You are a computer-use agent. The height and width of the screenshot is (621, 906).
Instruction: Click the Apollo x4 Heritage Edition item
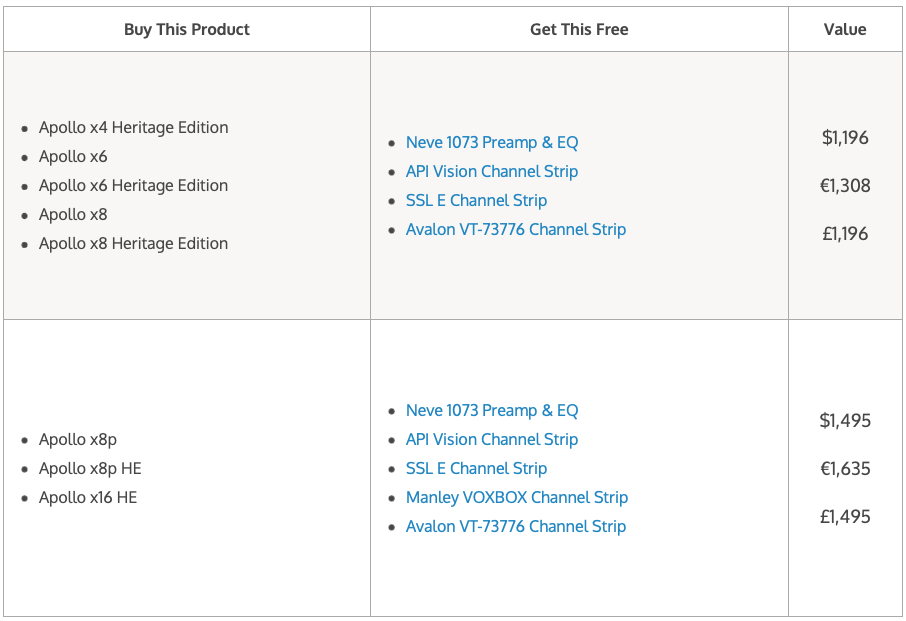[x=133, y=128]
